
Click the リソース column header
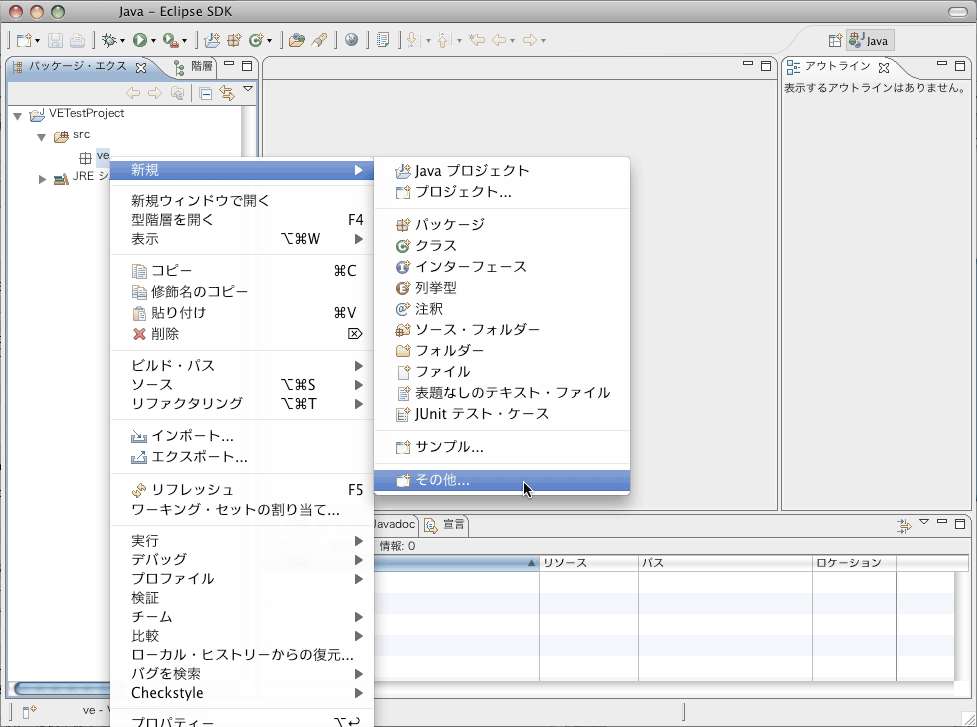(589, 563)
